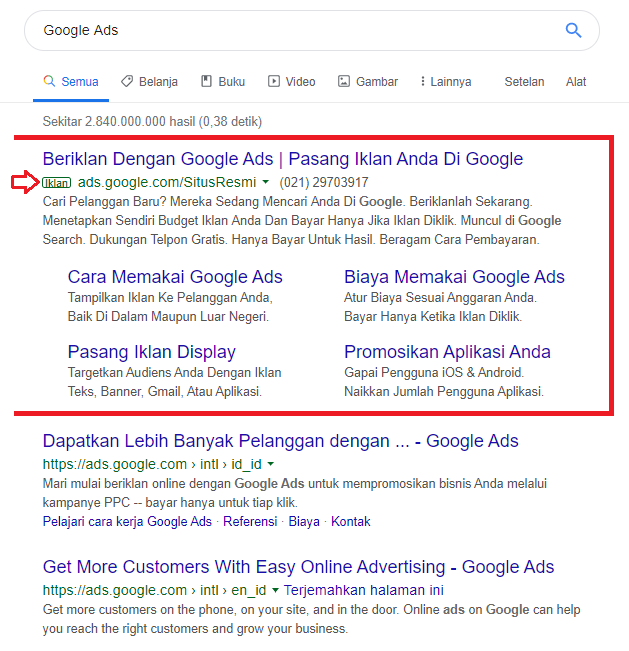Click the 'Cari Pelanggan Baru?' ad description text

click(302, 220)
